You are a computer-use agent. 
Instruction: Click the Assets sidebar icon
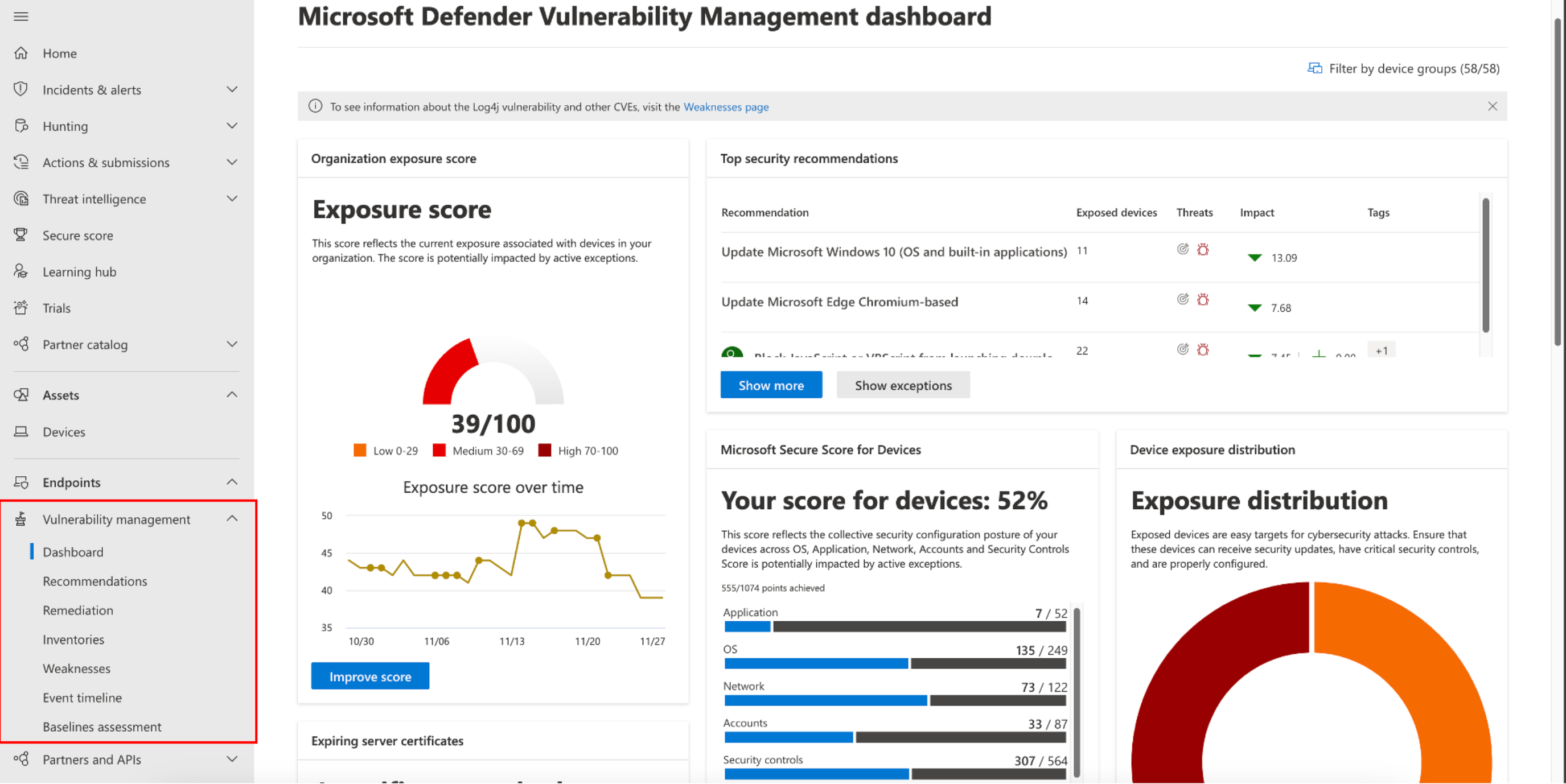click(x=21, y=394)
